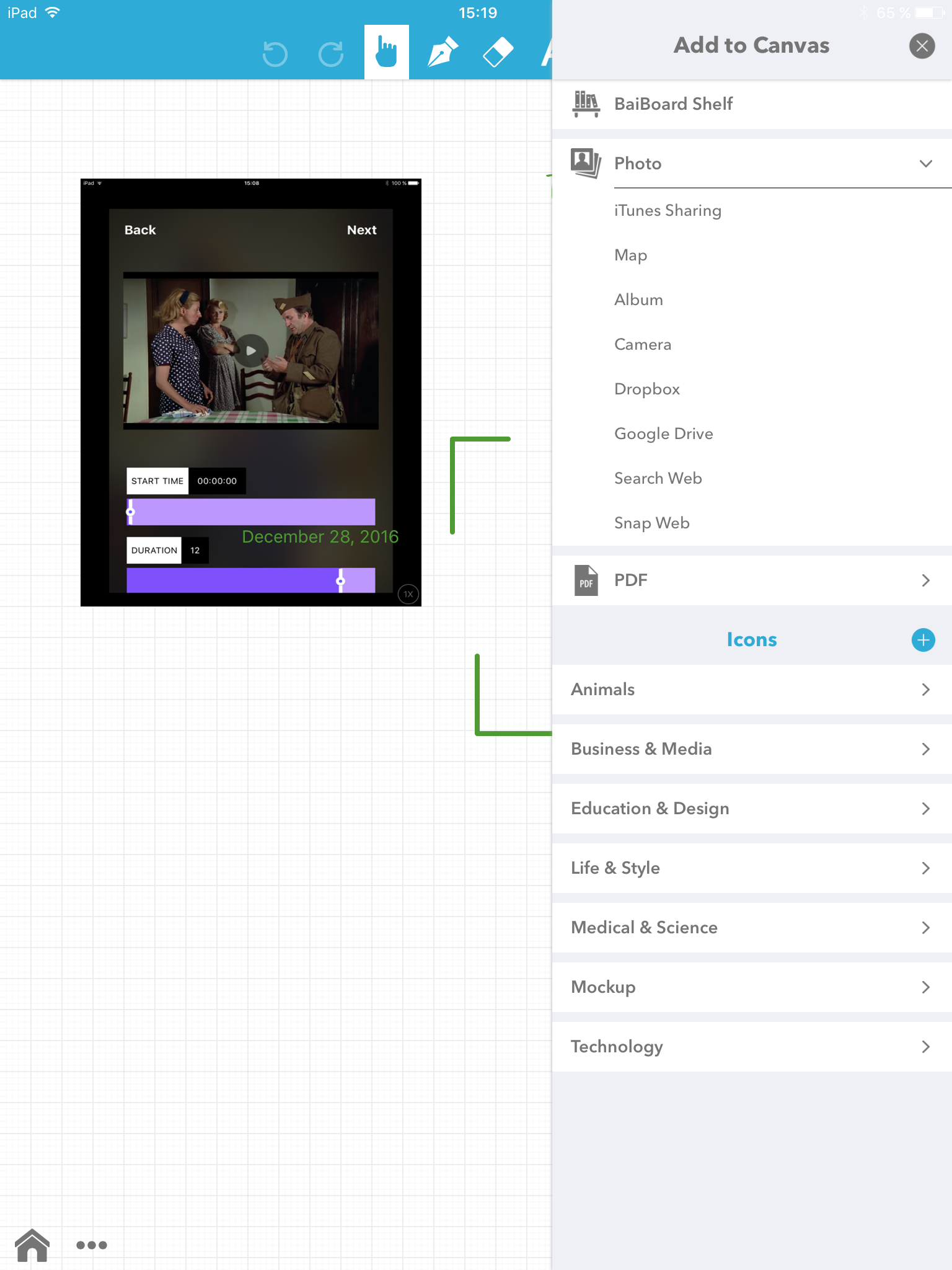Select the December 28, 2016 text
The width and height of the screenshot is (952, 1270).
point(320,536)
